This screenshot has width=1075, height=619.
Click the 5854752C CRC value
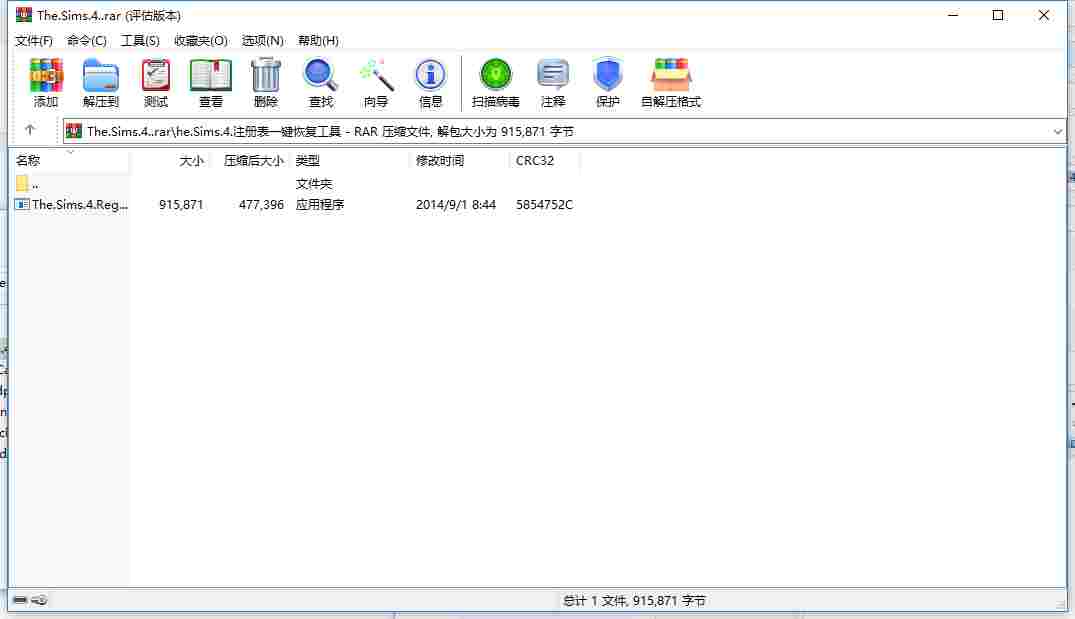point(544,204)
